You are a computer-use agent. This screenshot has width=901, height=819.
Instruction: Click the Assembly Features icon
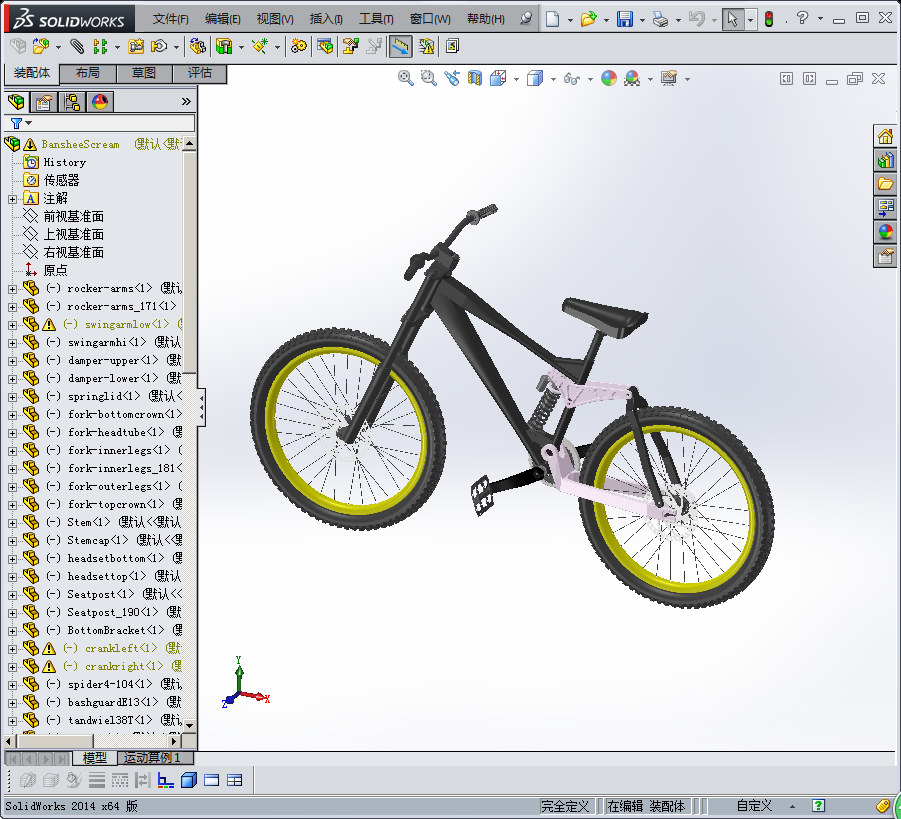tap(224, 46)
